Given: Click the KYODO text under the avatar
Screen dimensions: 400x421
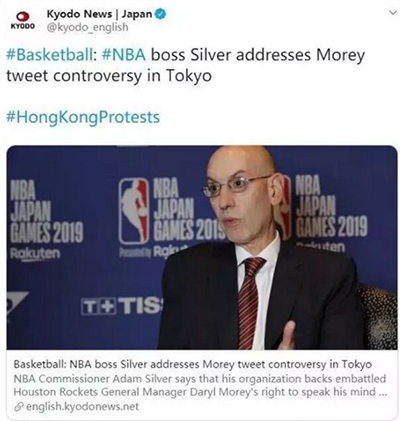Looking at the screenshot, I should [x=23, y=26].
